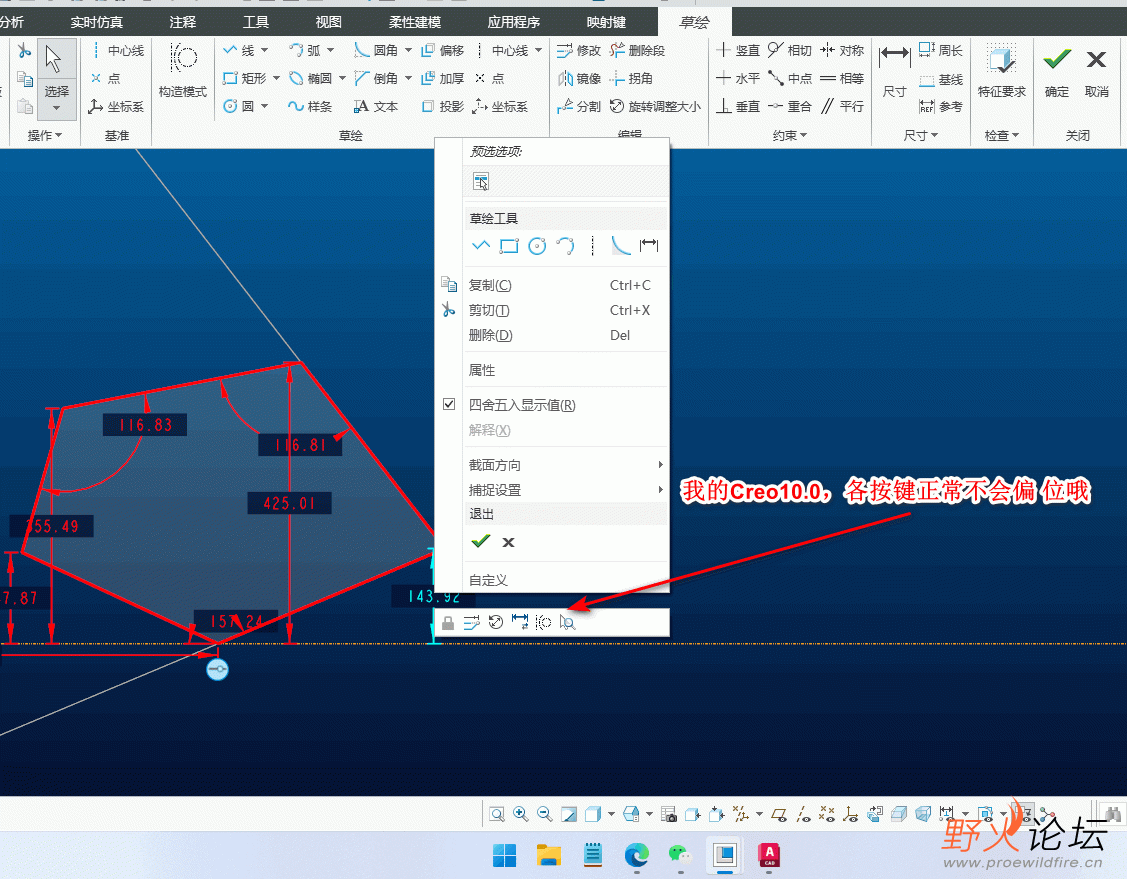Apply the 对称 (Symmetric) constraint
Screen dimensions: 1127x879
coord(842,50)
